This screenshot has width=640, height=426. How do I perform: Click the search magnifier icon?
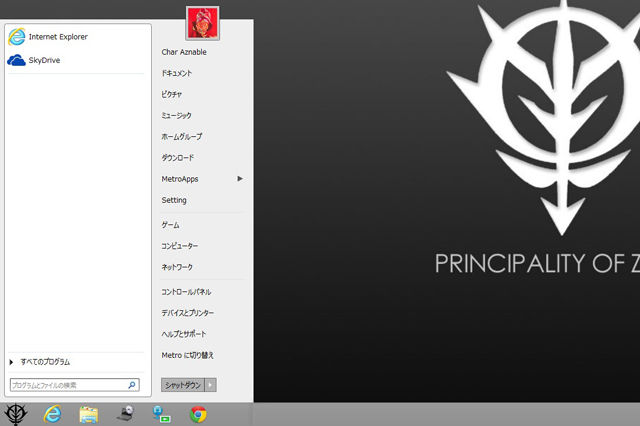pos(132,385)
